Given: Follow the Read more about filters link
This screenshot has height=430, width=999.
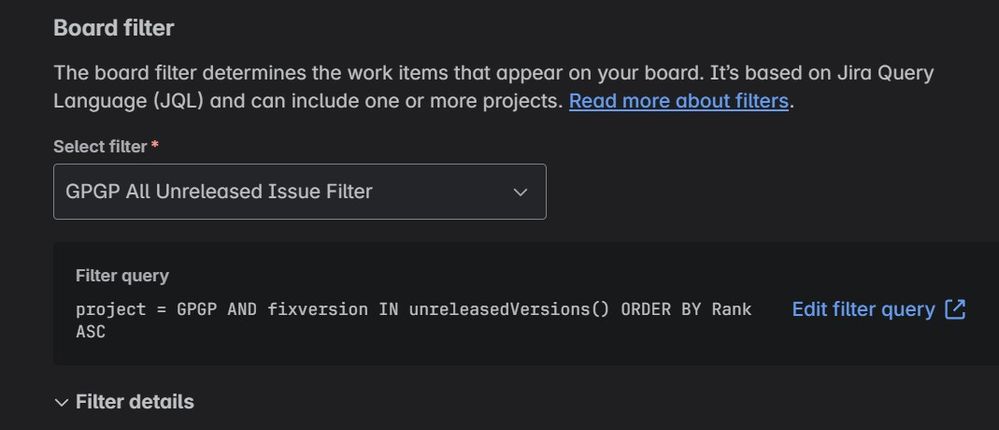Looking at the screenshot, I should [x=679, y=101].
